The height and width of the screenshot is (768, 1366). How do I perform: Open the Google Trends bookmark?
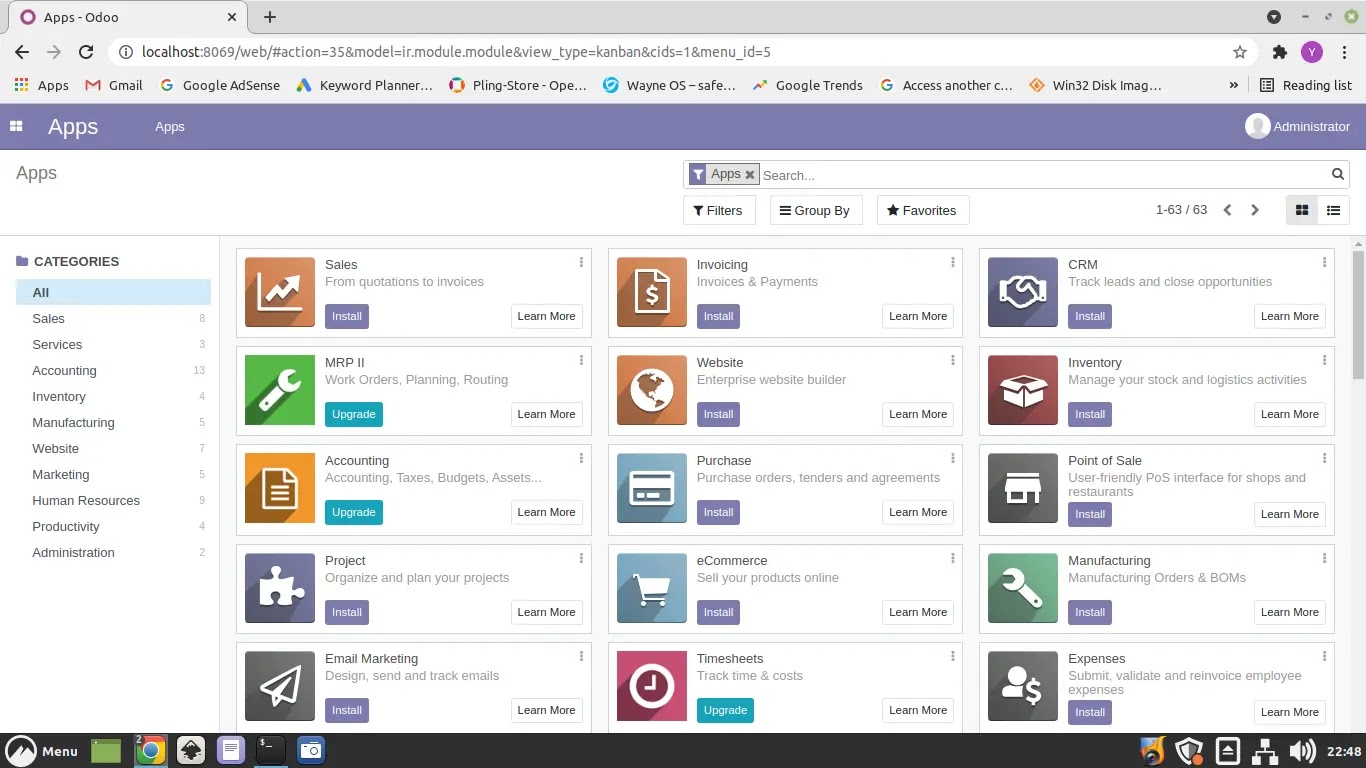808,85
